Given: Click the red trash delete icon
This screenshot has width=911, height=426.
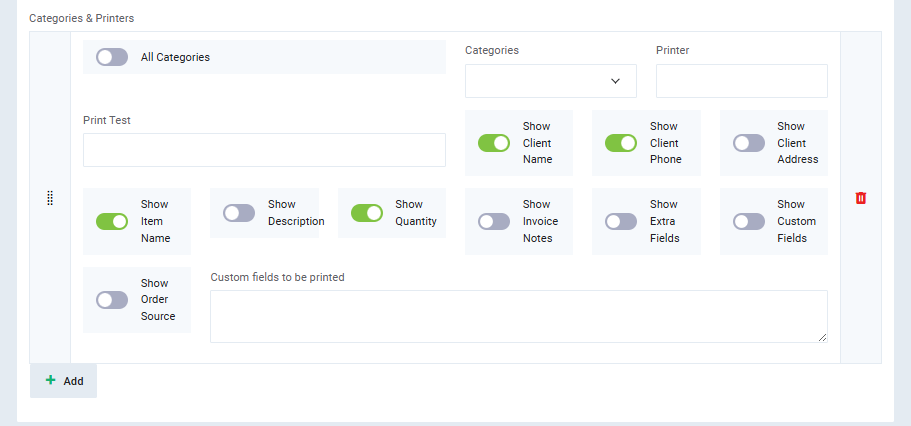Looking at the screenshot, I should tap(861, 198).
